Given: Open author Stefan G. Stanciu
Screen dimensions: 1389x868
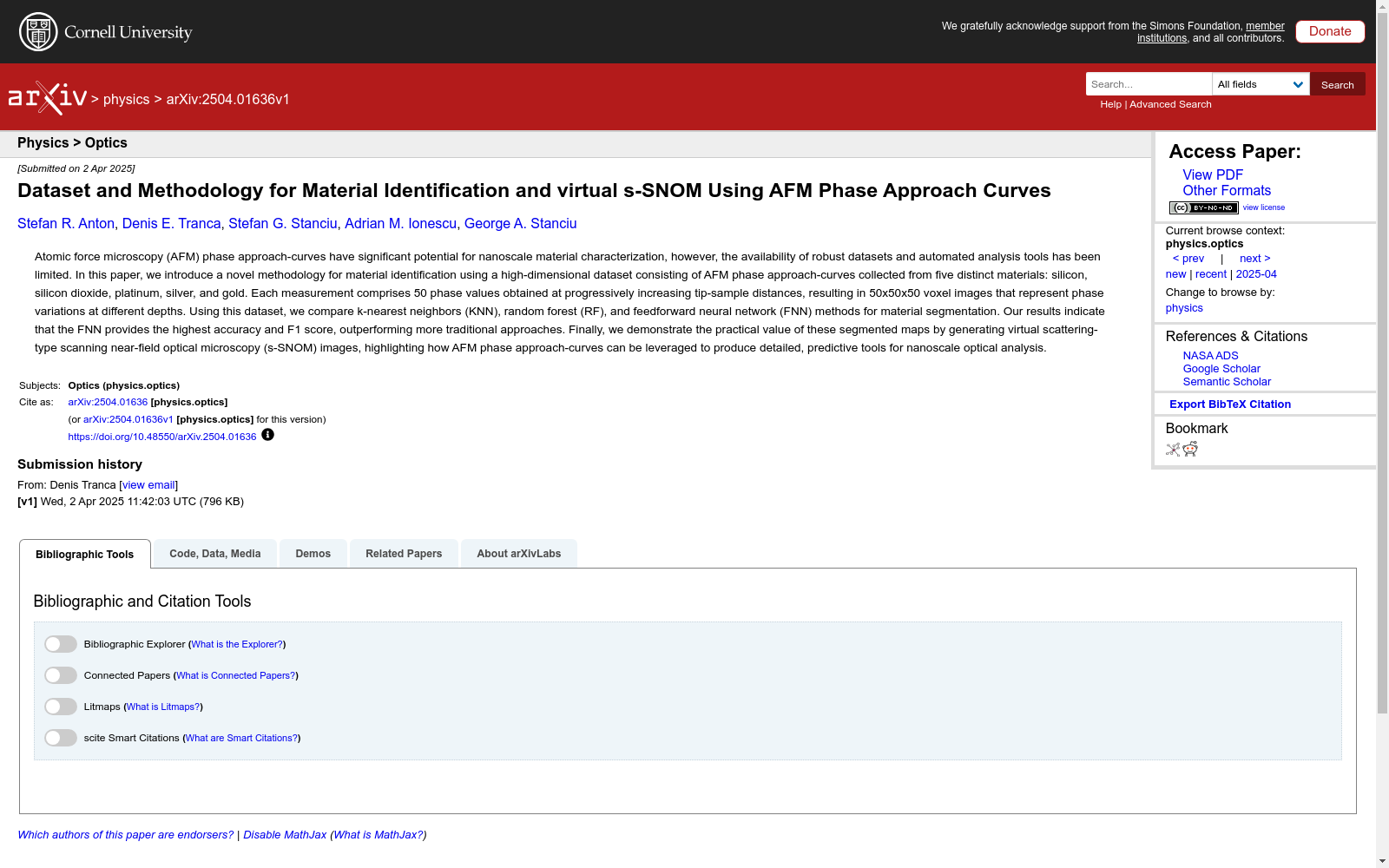Looking at the screenshot, I should pos(283,223).
